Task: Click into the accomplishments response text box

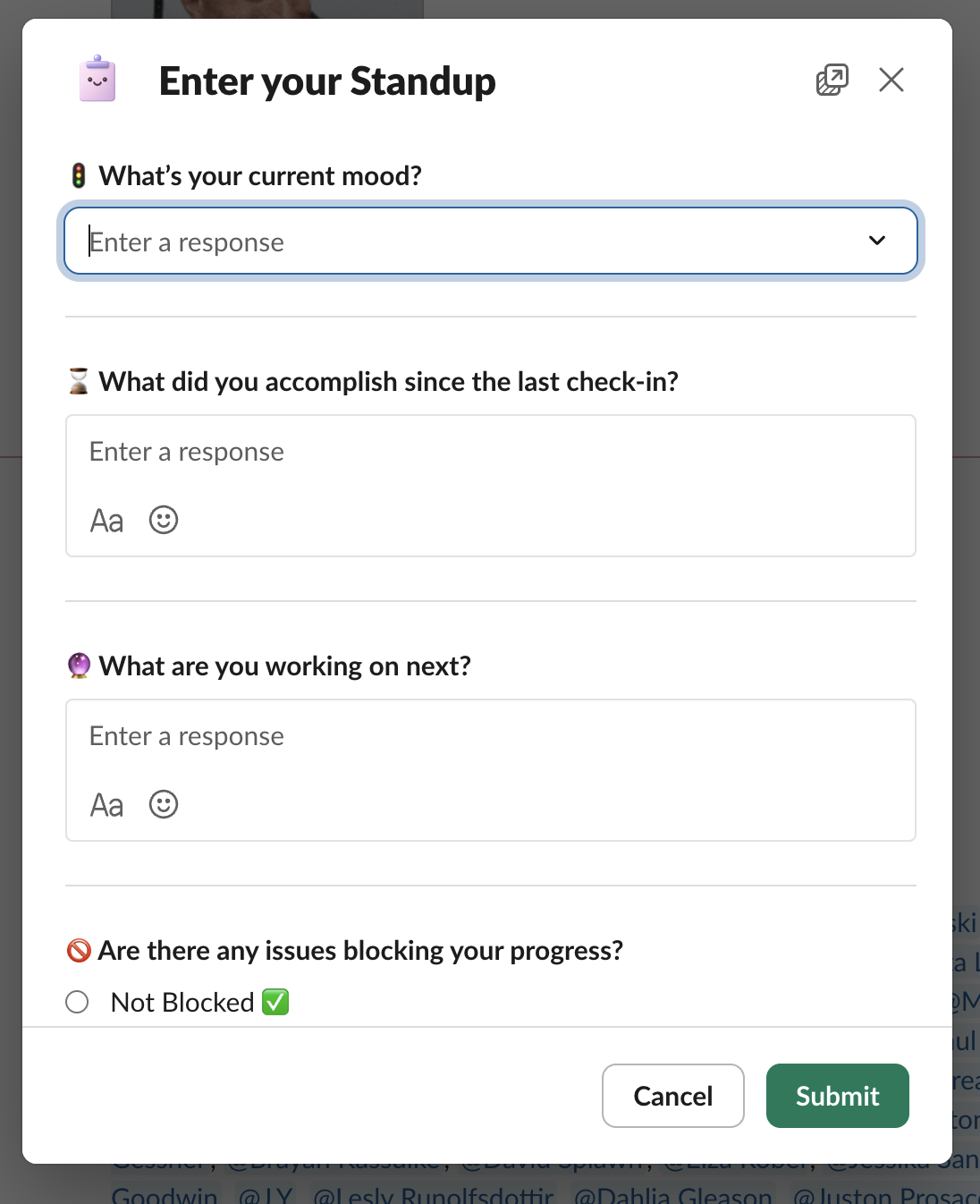Action: point(490,453)
